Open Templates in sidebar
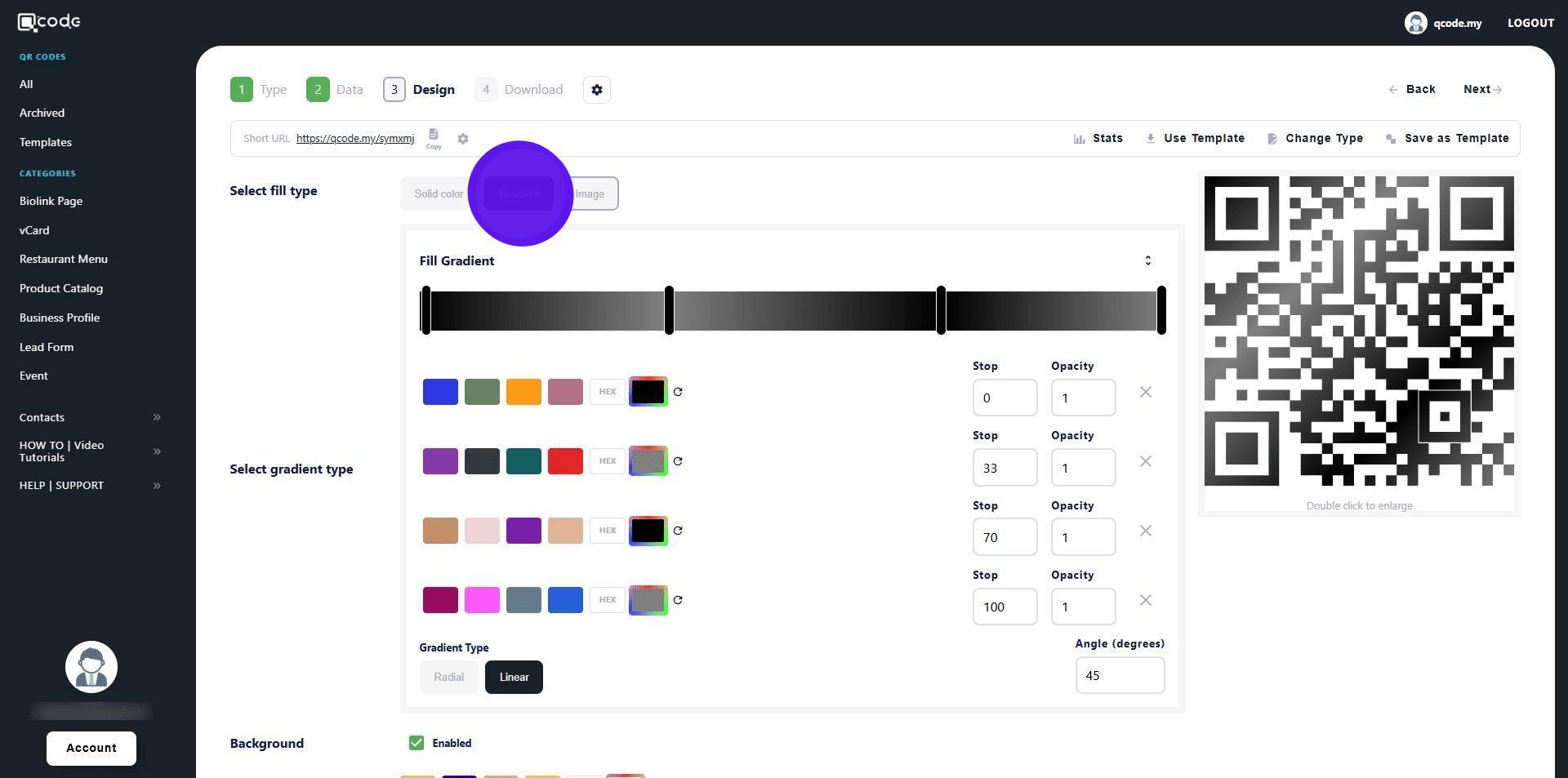This screenshot has height=778, width=1568. tap(46, 142)
